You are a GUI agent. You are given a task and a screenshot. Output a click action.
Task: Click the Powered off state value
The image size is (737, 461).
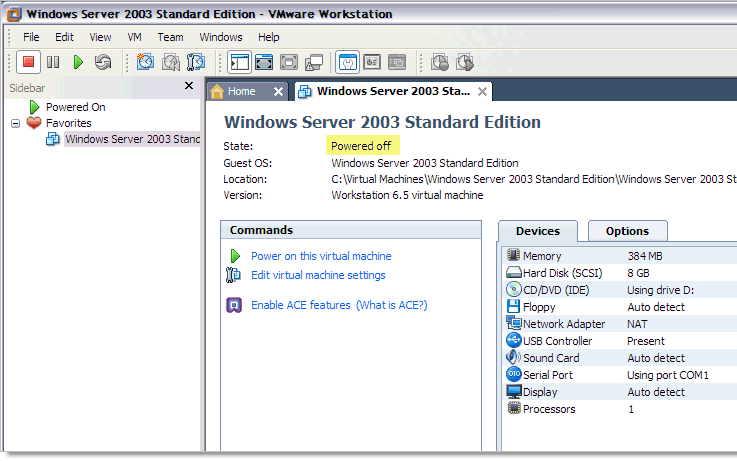pyautogui.click(x=361, y=146)
